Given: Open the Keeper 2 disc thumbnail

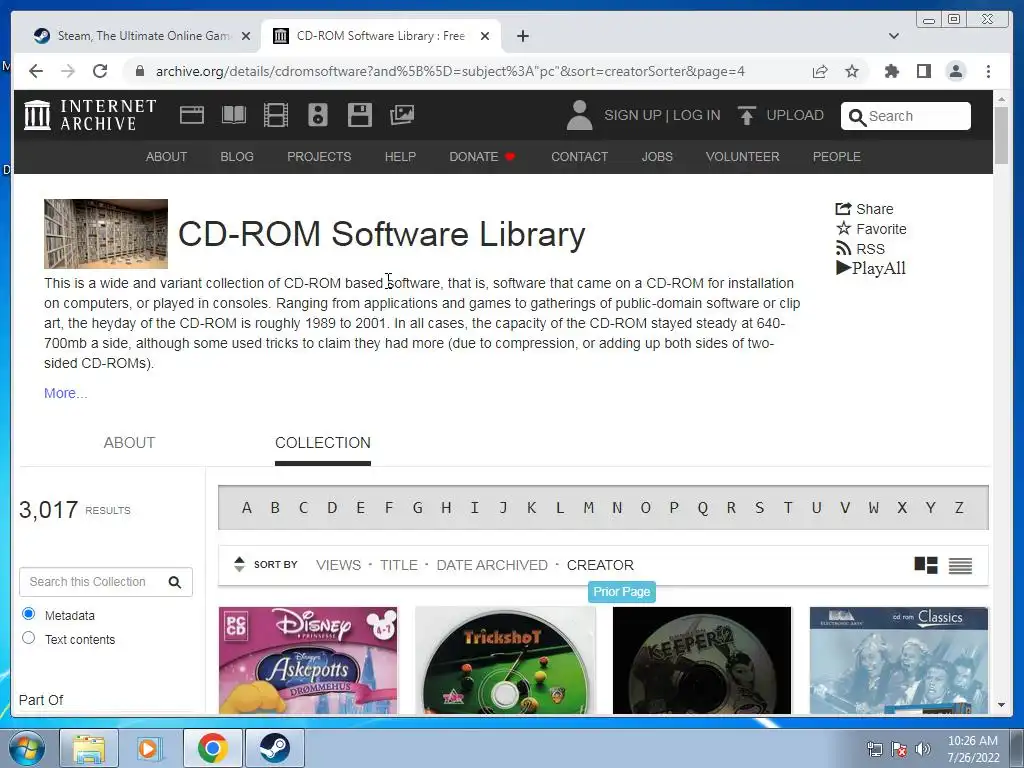Looking at the screenshot, I should pos(702,660).
